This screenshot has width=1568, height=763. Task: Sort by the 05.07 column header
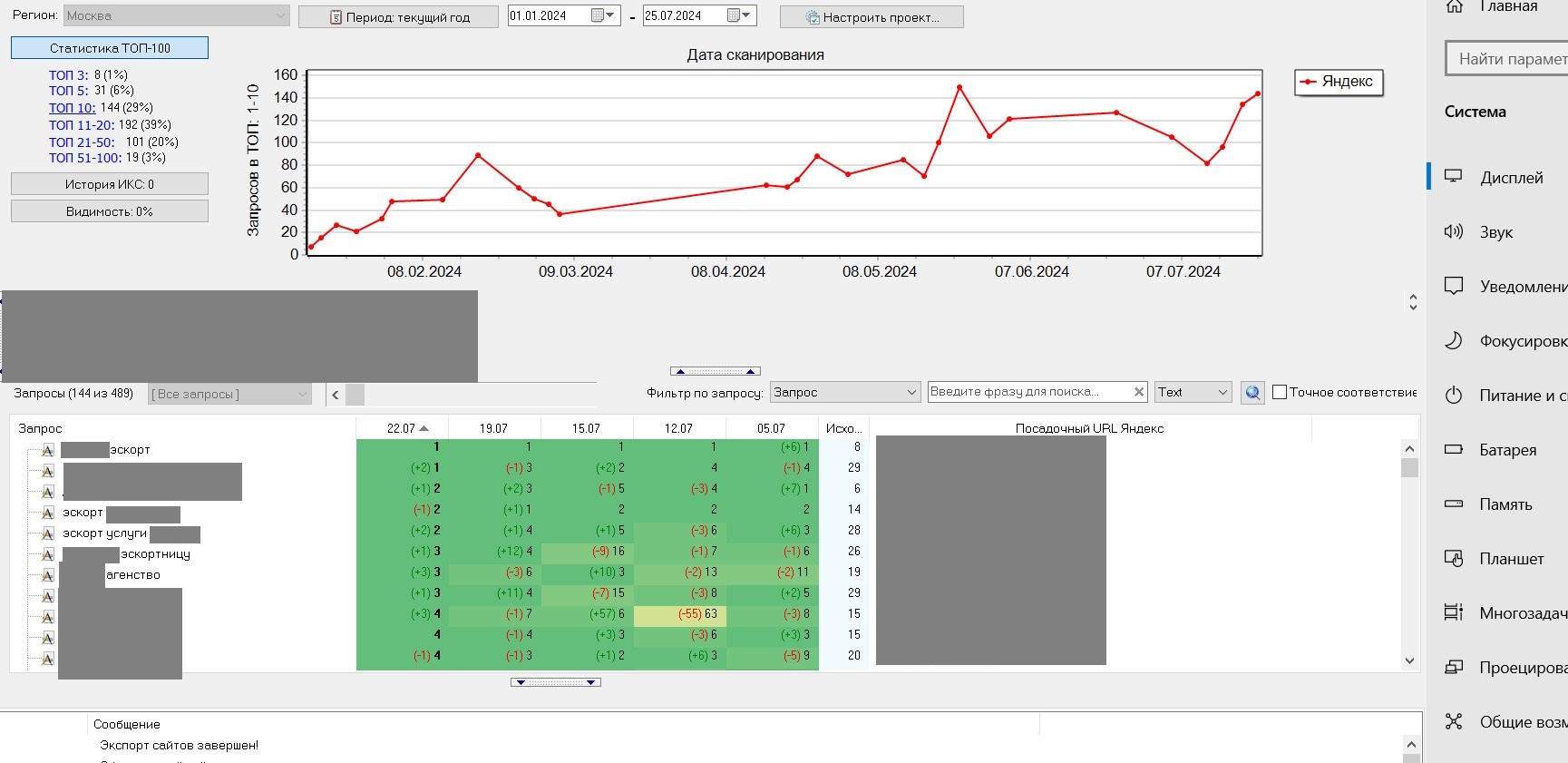click(772, 428)
